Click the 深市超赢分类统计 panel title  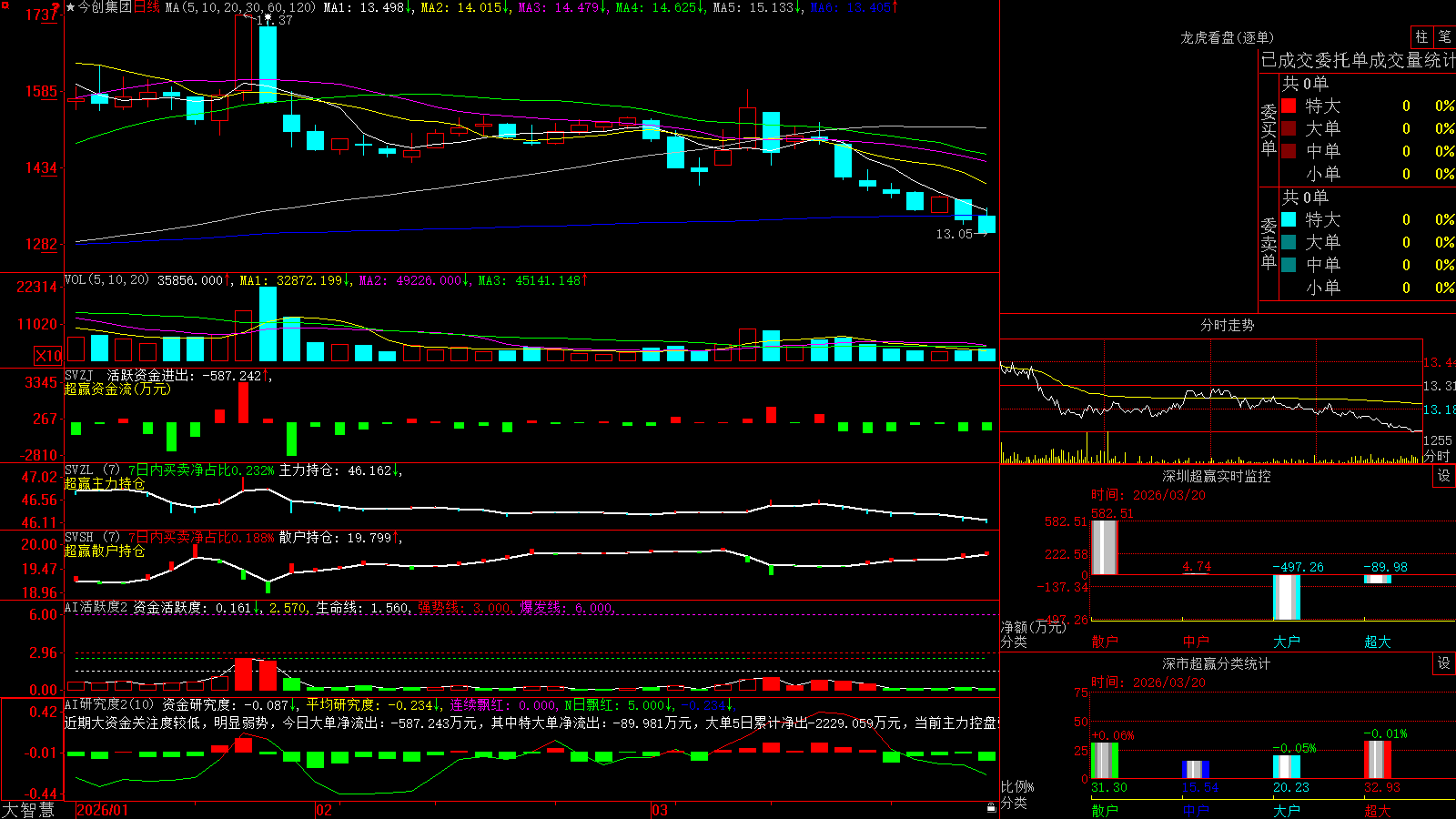(x=1216, y=663)
